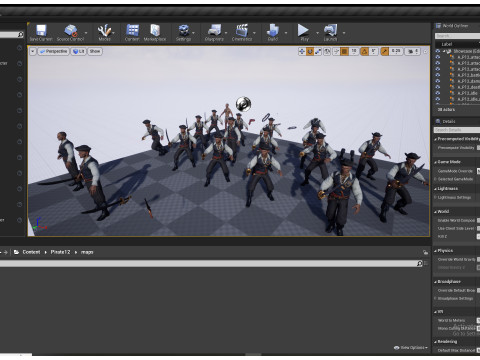This screenshot has height=360, width=480.
Task: Open the Content browser toolbar icon
Action: pyautogui.click(x=132, y=30)
